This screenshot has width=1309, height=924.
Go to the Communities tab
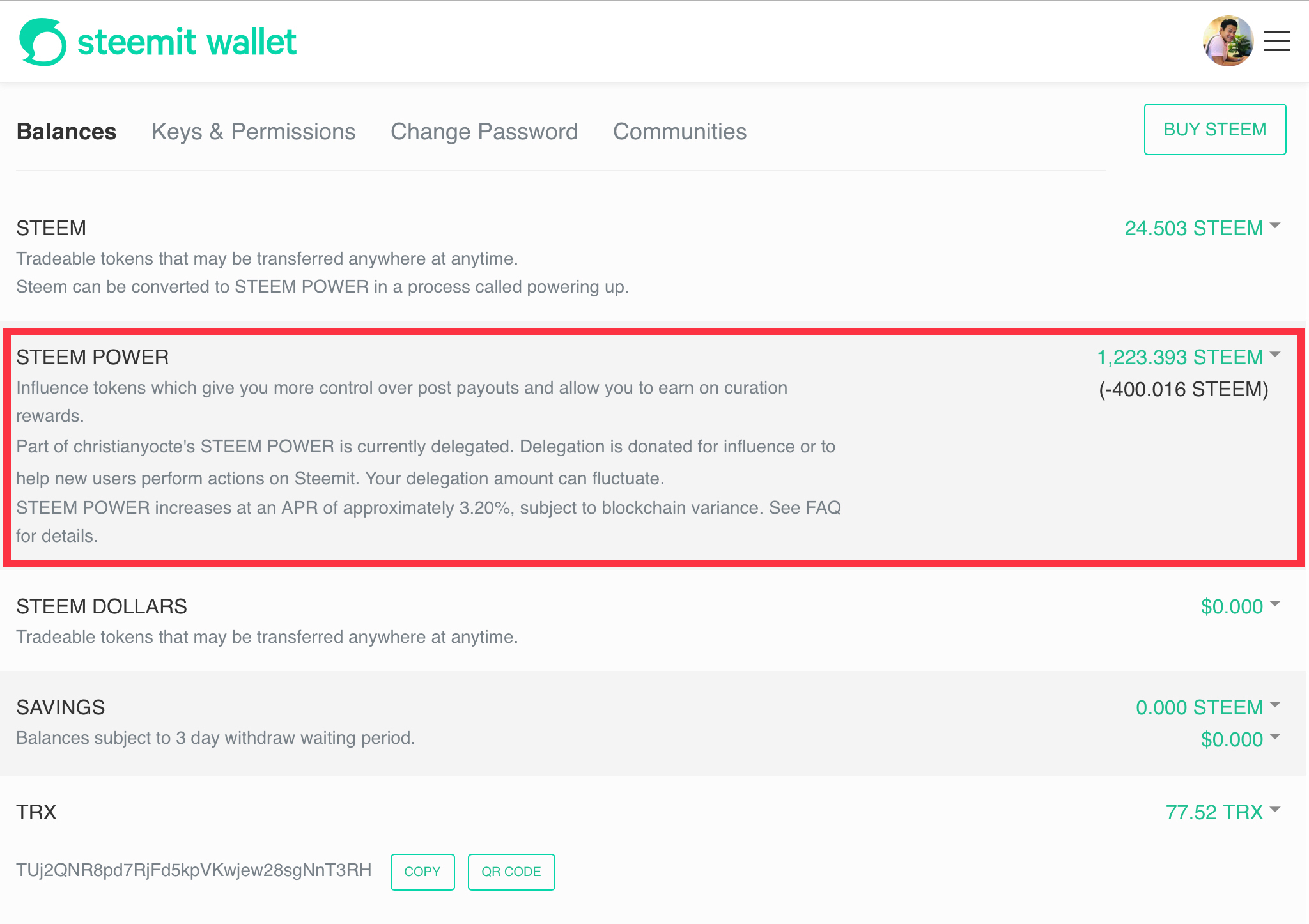[680, 132]
